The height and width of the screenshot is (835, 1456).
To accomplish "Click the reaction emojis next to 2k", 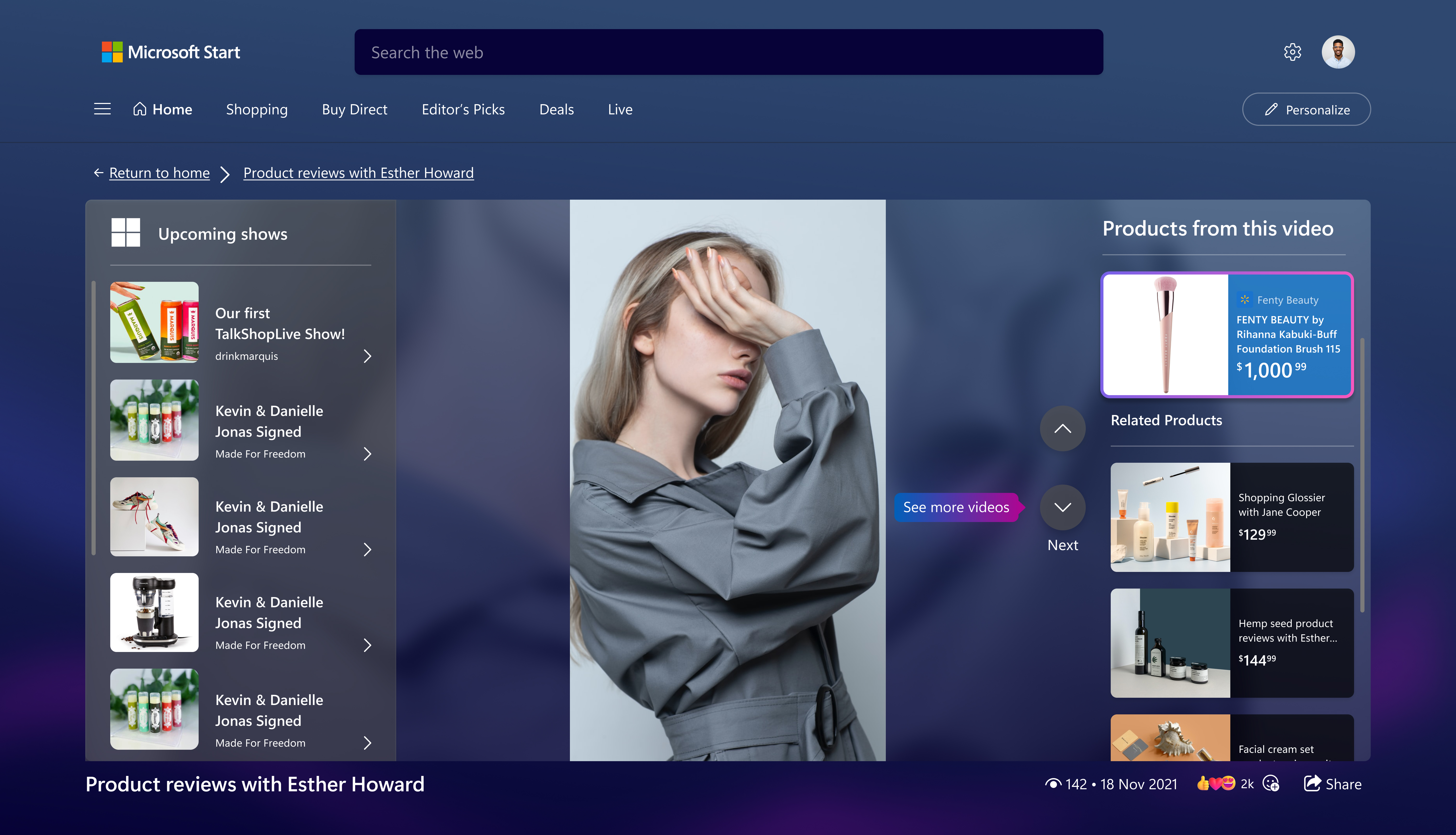I will point(1216,783).
